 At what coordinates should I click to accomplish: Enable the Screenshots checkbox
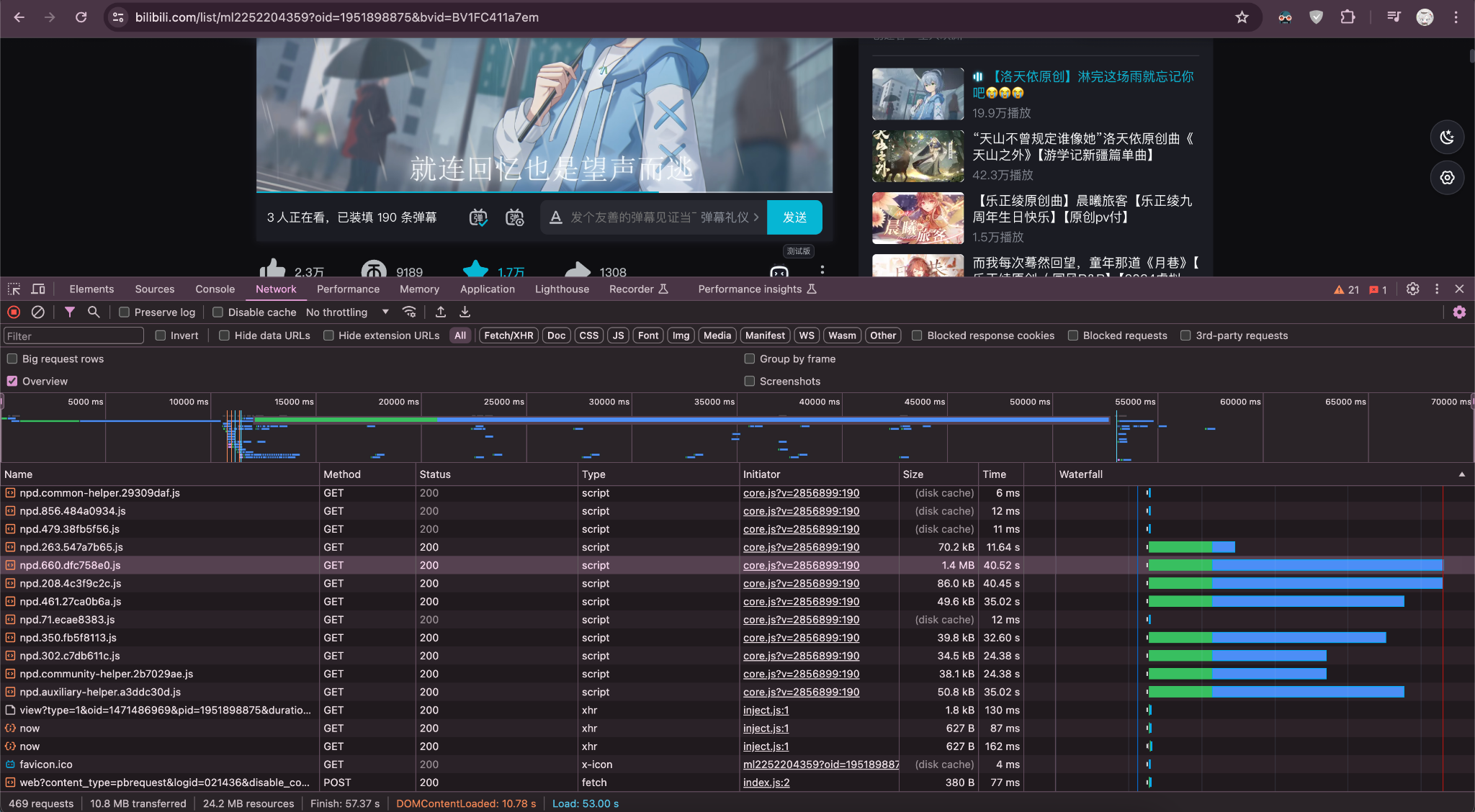point(750,381)
